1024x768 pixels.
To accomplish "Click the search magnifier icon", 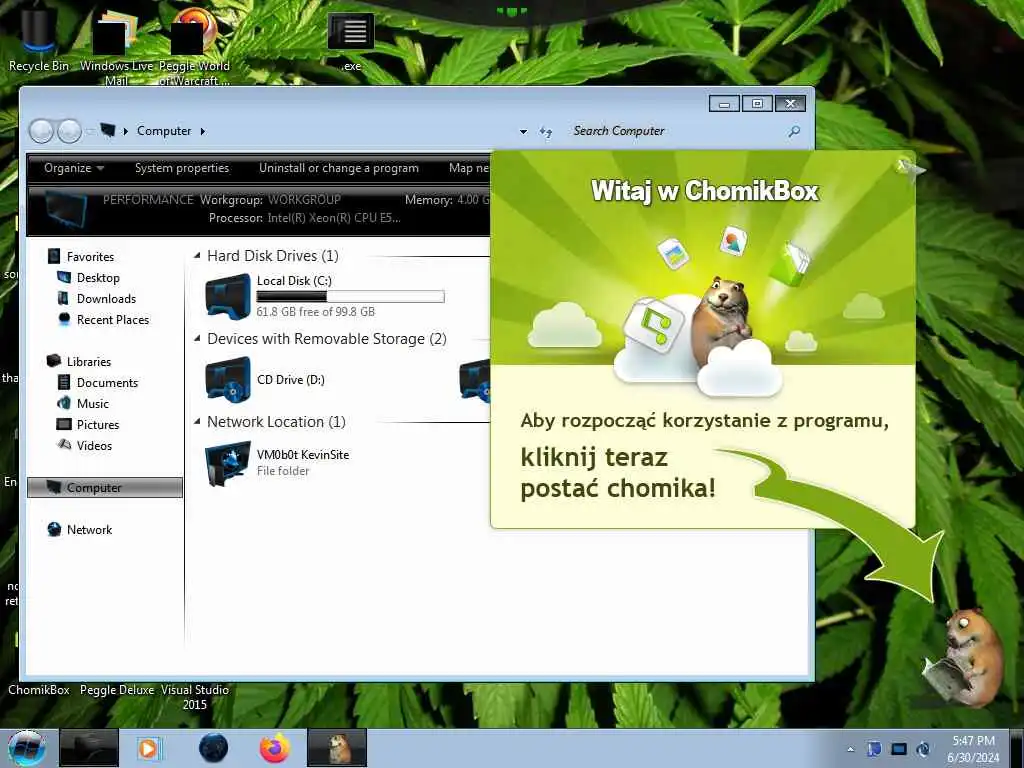I will 794,131.
